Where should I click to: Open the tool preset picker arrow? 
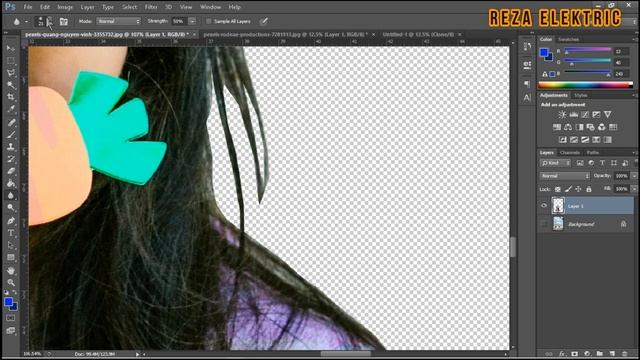(x=27, y=22)
